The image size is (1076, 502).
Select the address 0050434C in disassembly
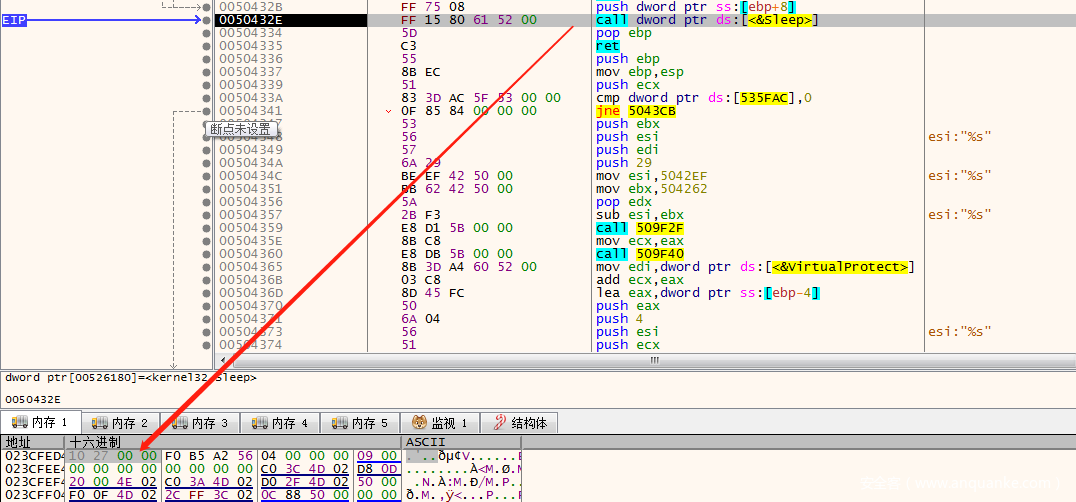click(x=251, y=176)
